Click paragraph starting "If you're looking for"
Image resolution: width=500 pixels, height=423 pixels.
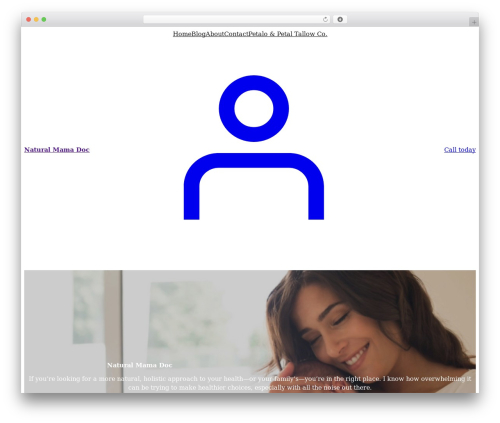tap(250, 383)
